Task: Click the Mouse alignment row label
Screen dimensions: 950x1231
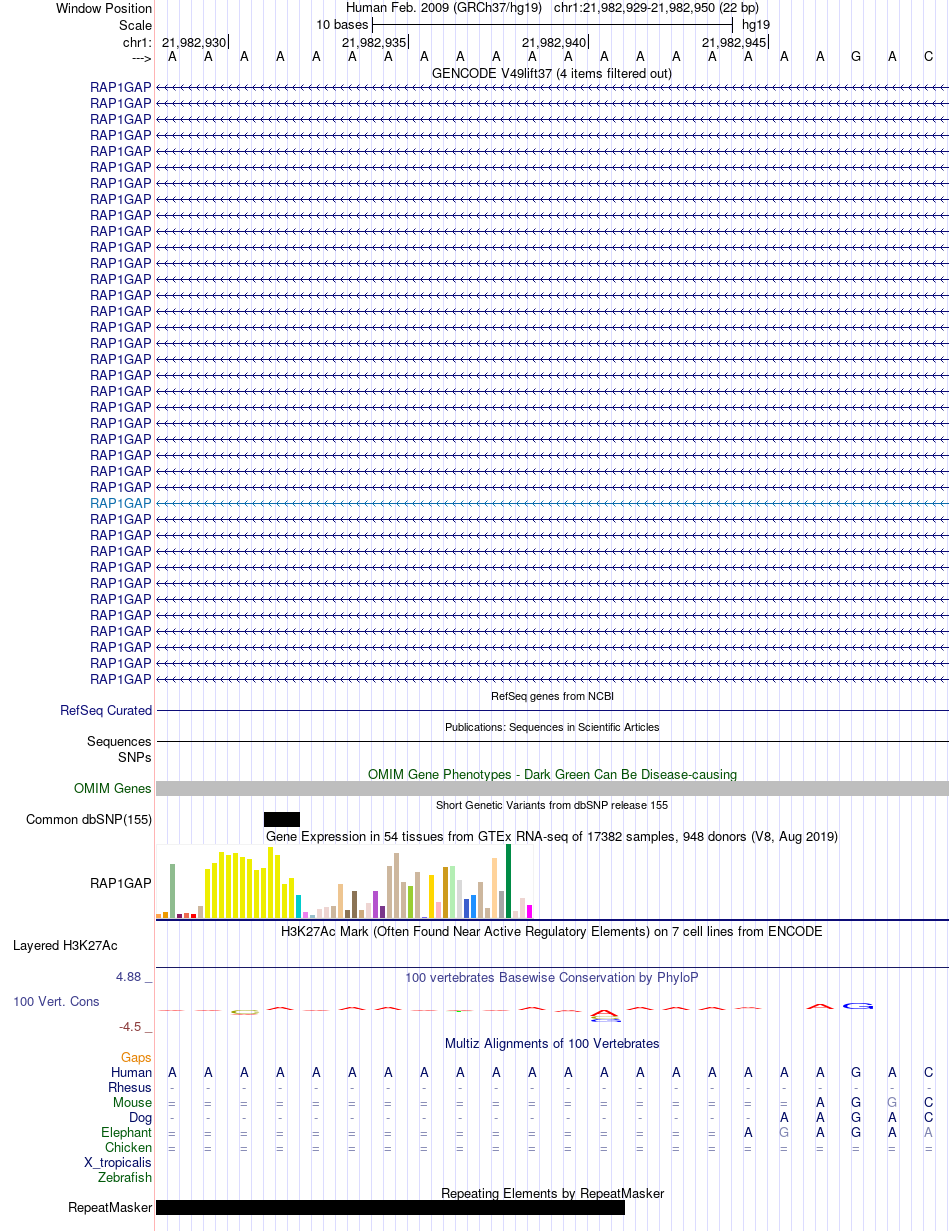Action: coord(133,1102)
